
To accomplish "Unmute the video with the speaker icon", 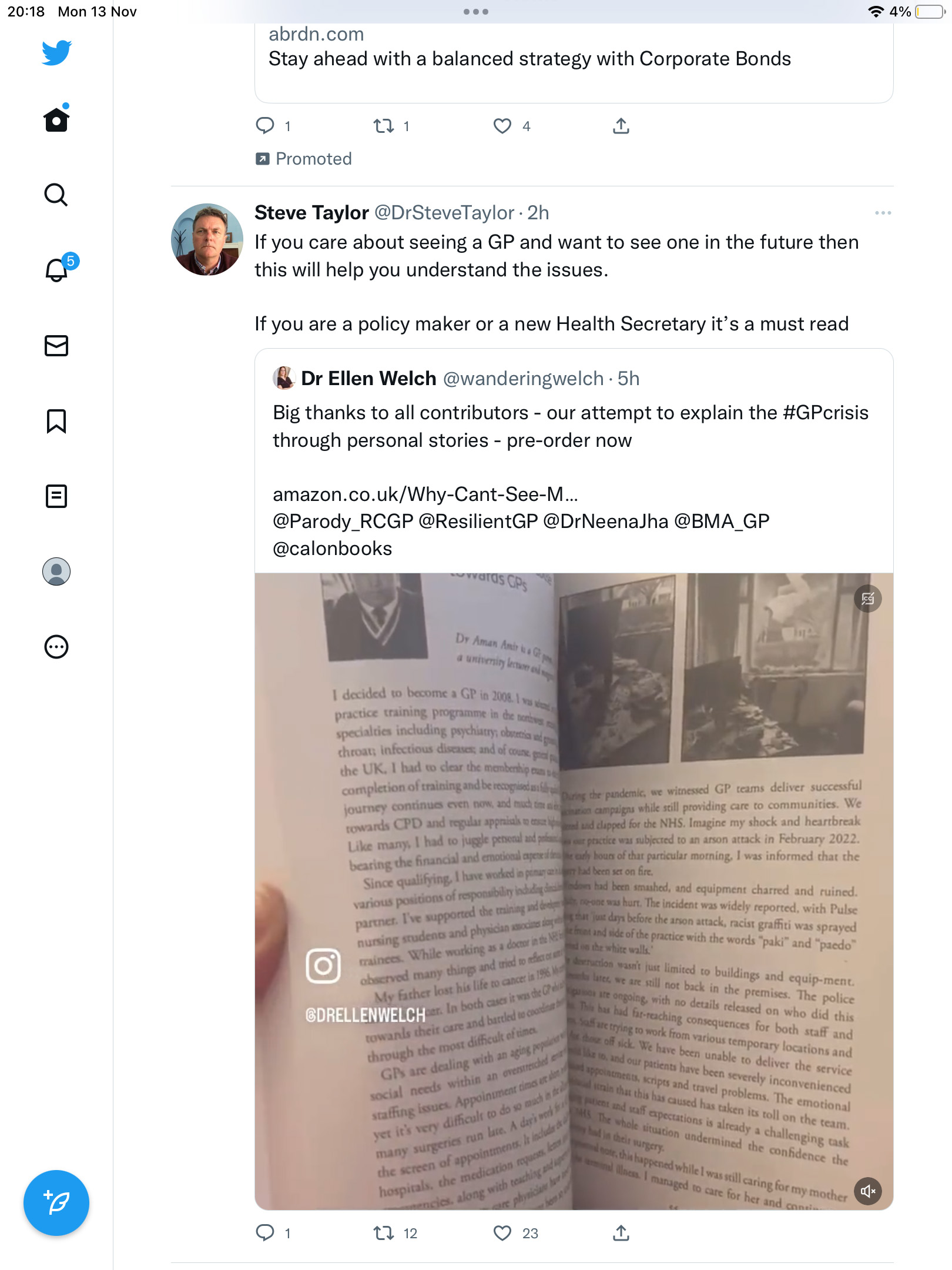I will click(868, 1191).
